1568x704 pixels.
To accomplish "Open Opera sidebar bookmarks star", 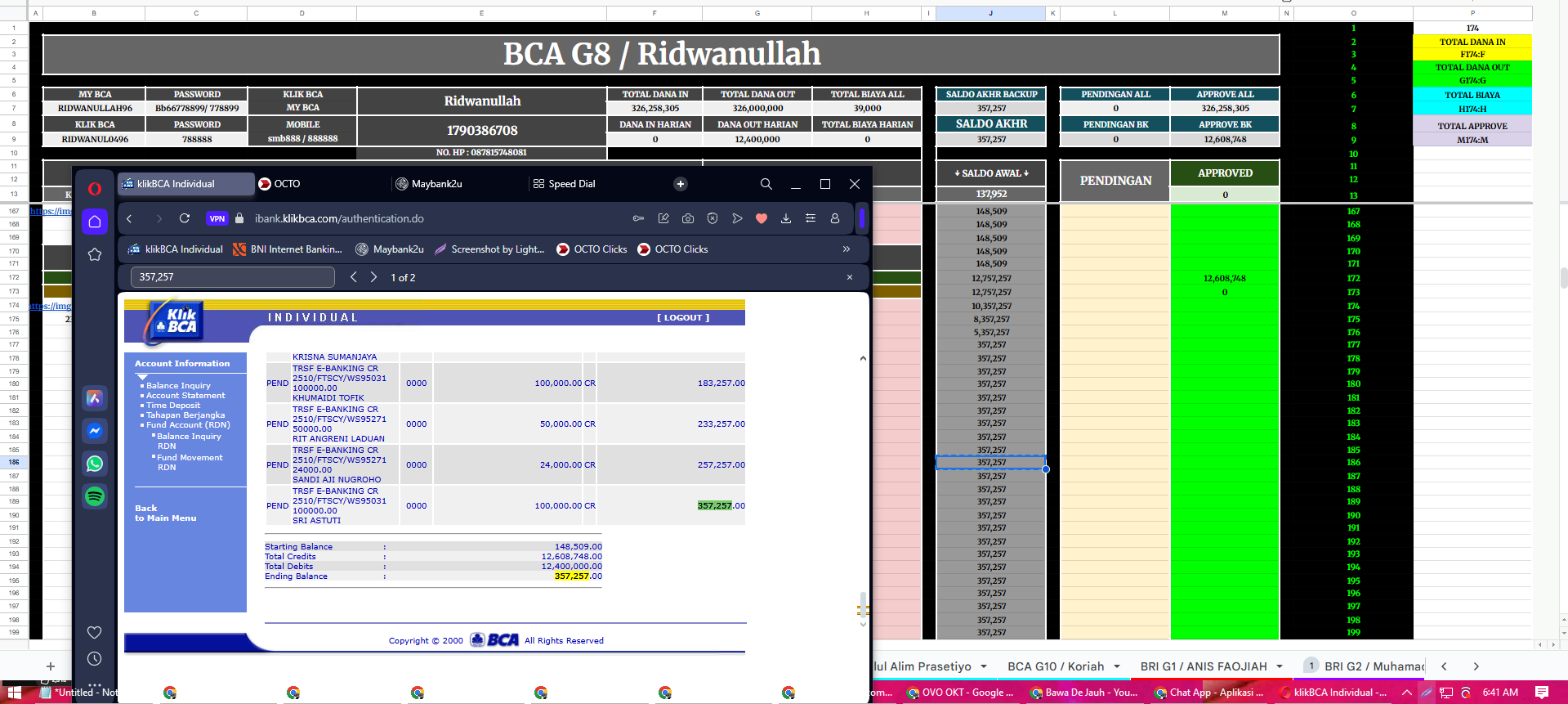I will [95, 254].
